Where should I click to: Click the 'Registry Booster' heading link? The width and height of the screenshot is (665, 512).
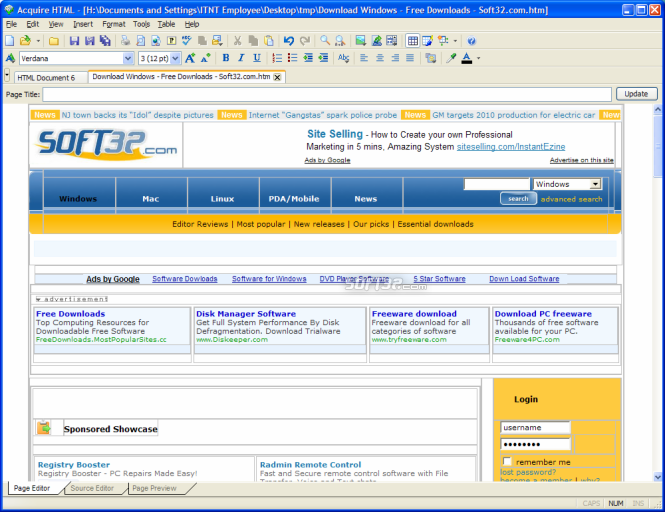click(74, 464)
